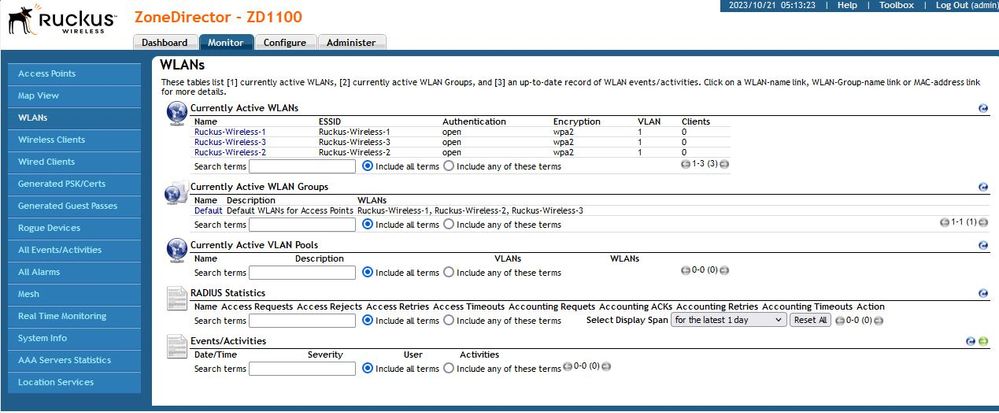Open the Ruckus-Wireless-1 WLAN link
Image resolution: width=999 pixels, height=413 pixels.
click(x=230, y=132)
